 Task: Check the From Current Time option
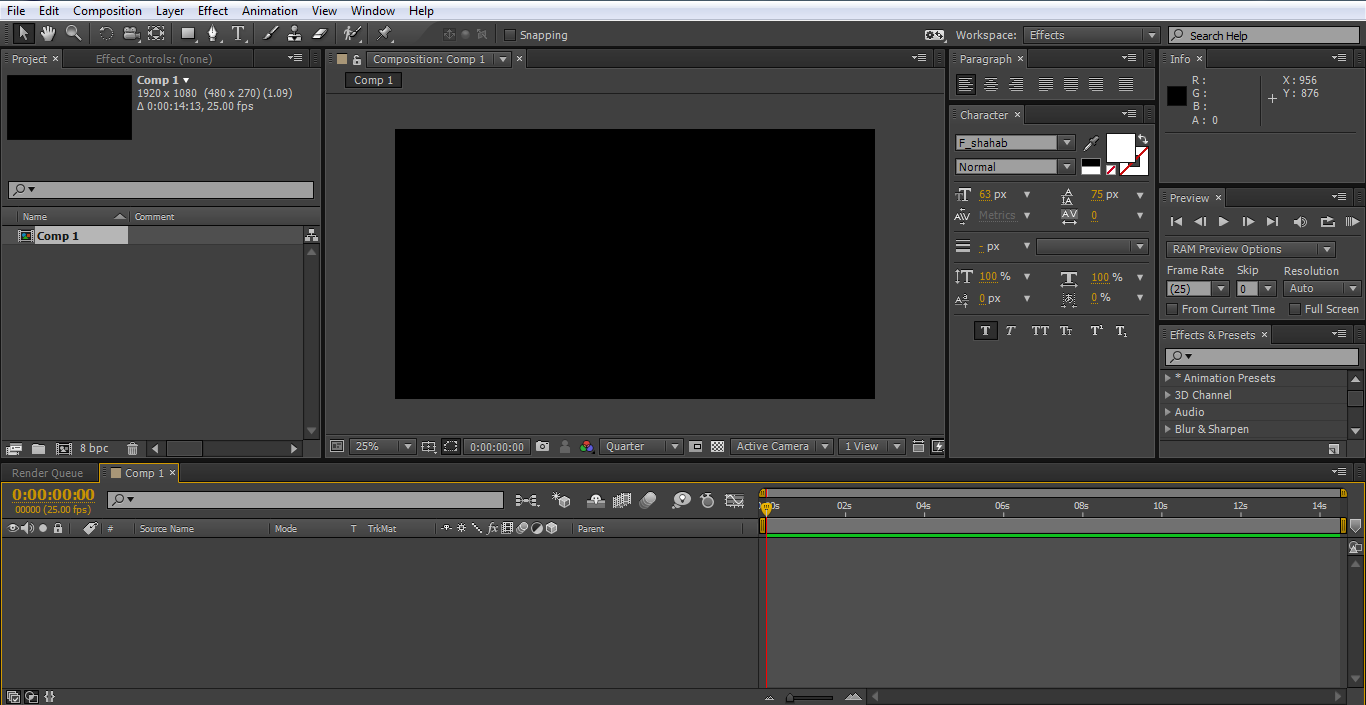click(x=1172, y=309)
